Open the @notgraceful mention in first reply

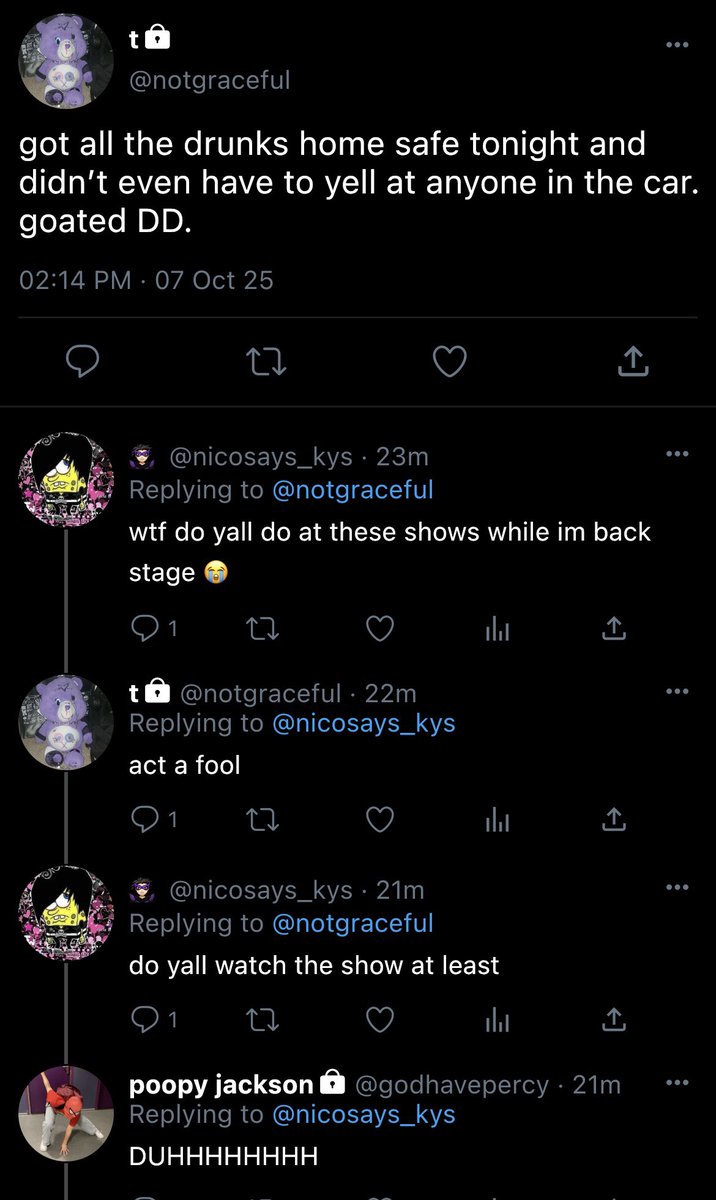352,490
